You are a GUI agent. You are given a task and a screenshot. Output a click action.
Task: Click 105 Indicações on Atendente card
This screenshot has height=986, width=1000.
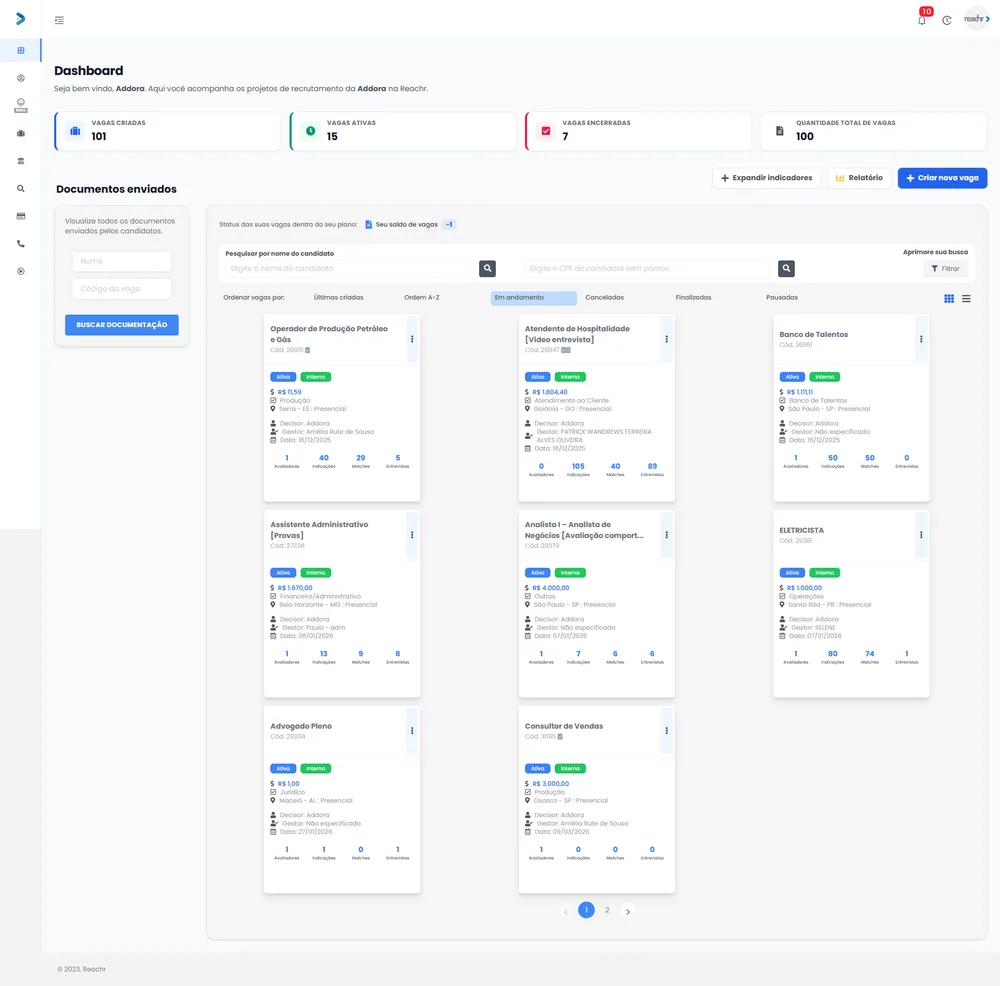[x=578, y=469]
